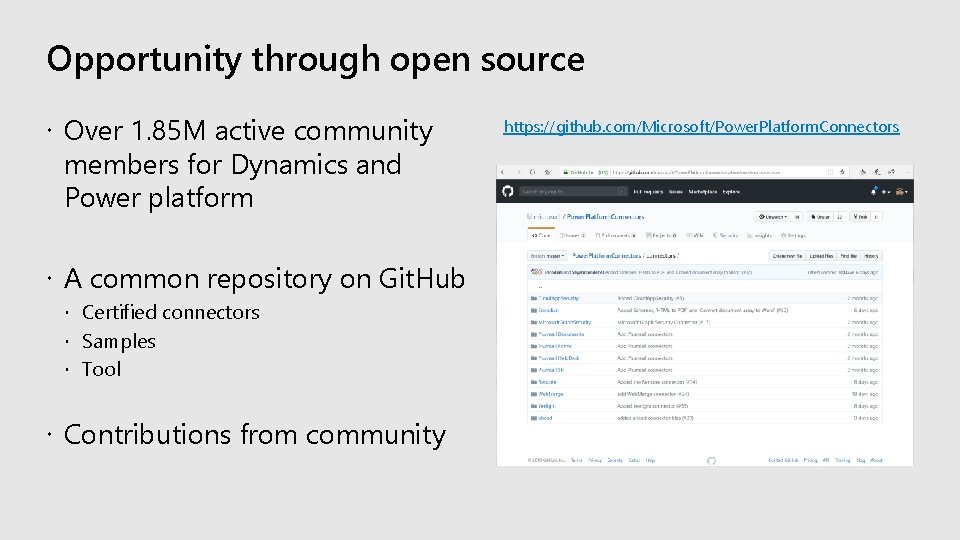960x540 pixels.
Task: Click the folder icon beside CloudAppSecurity
Action: (534, 299)
